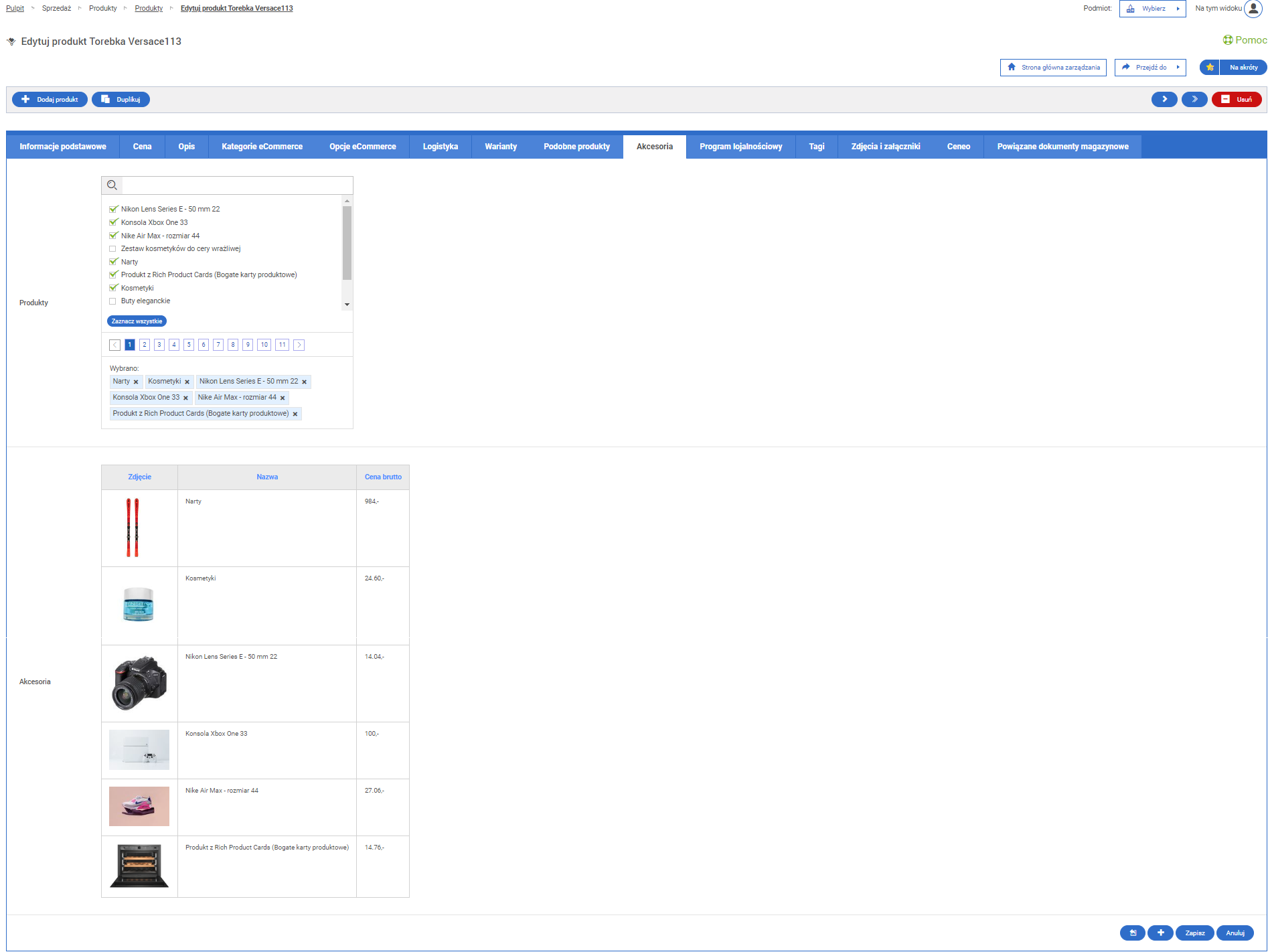Click the red Usuń button
Screen dimensions: 1268x952
point(1237,100)
